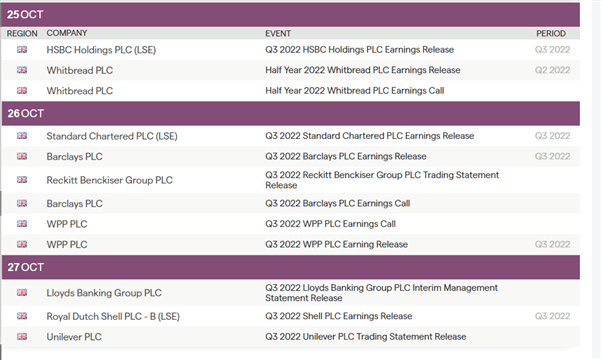Open Q3 2022 Standard Chartered PLC Earnings Release
Viewport: 602px width, 360px height.
[370, 136]
